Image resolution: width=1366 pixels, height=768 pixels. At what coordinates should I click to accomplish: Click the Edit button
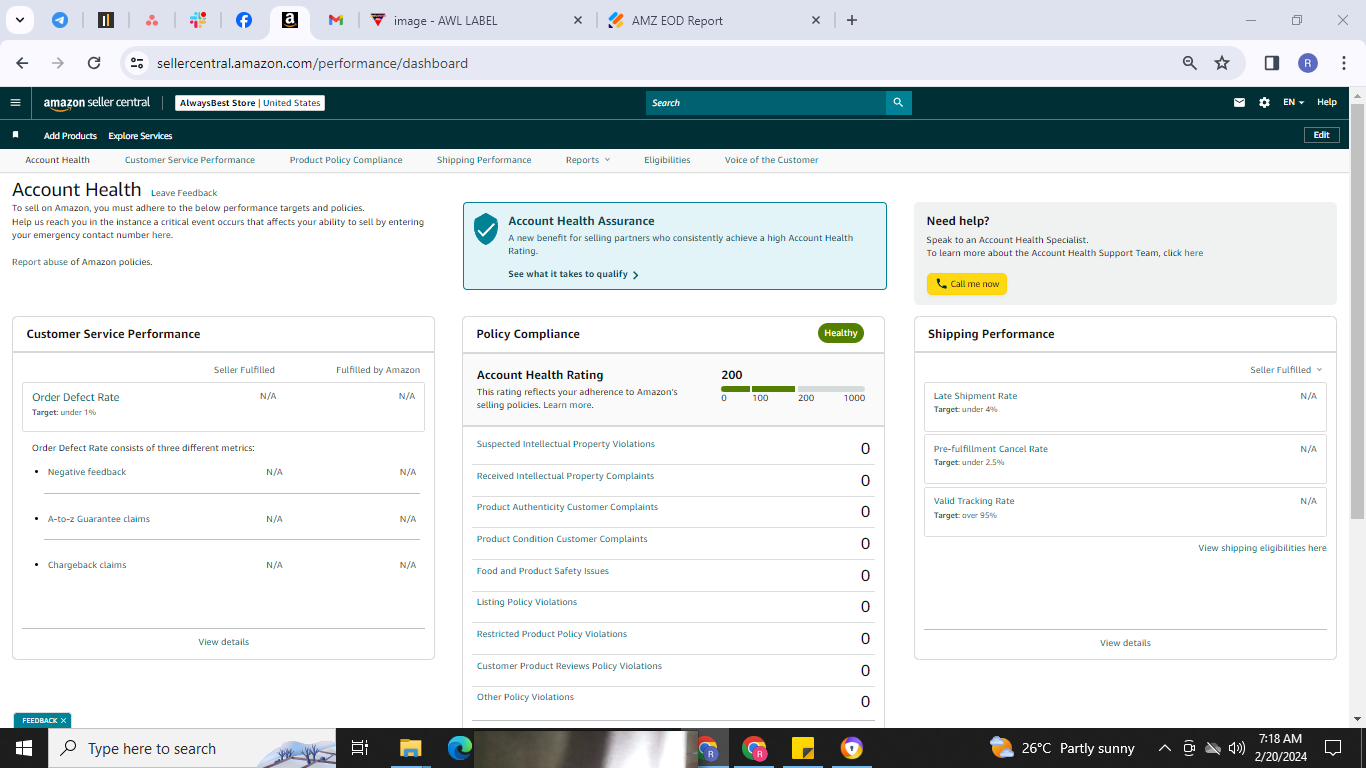(x=1321, y=135)
